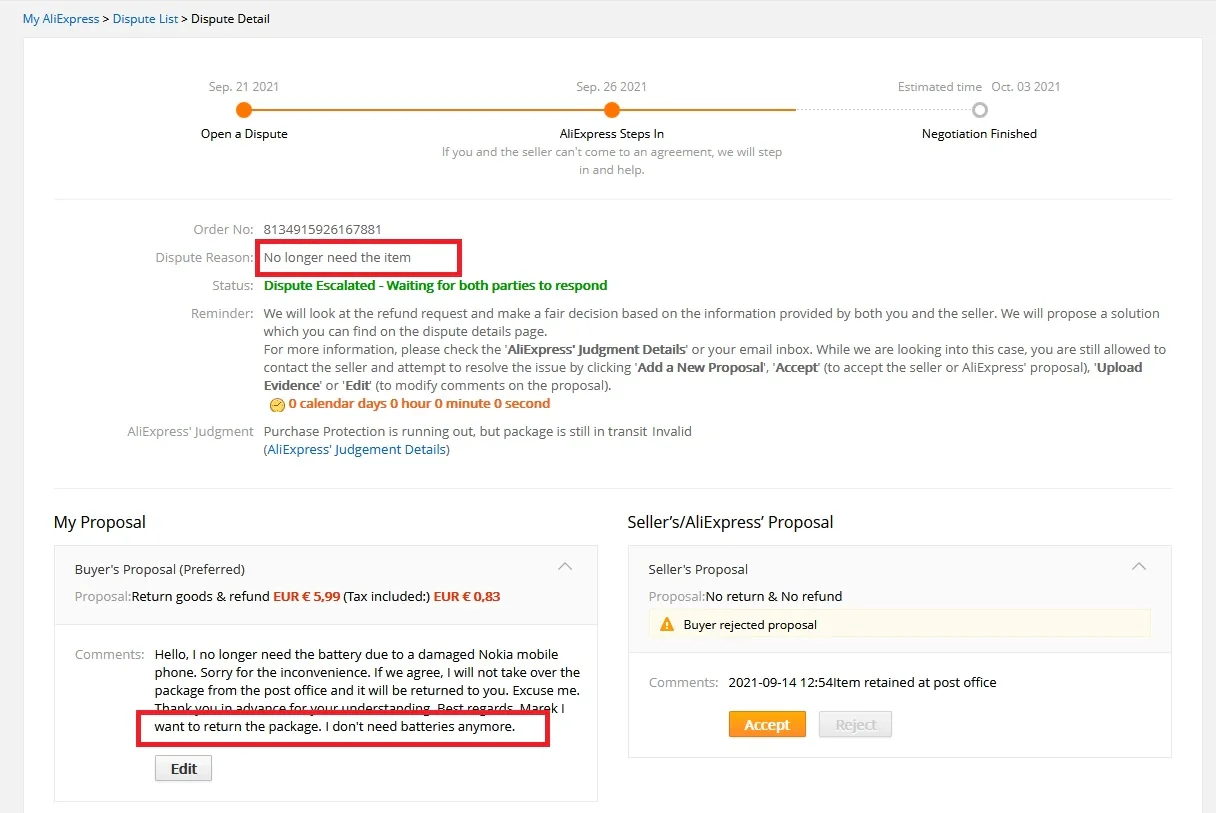Click the Sep. 21 2021 date label
The height and width of the screenshot is (813, 1216).
point(244,87)
